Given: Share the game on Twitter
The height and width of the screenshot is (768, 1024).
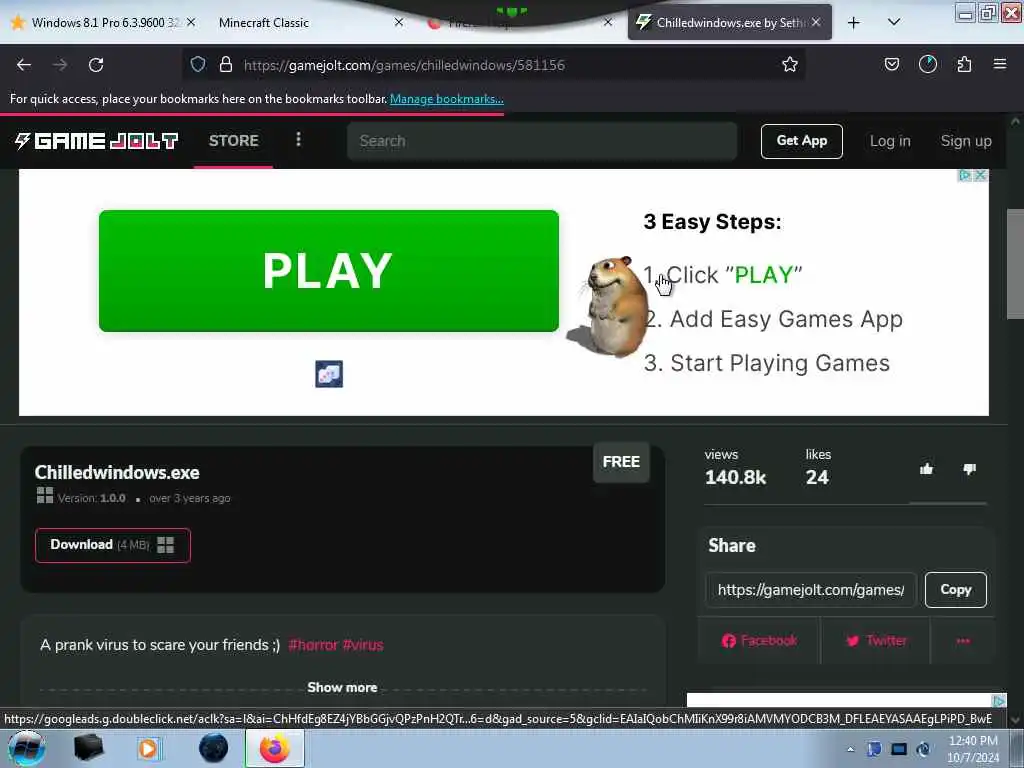Looking at the screenshot, I should coord(876,641).
